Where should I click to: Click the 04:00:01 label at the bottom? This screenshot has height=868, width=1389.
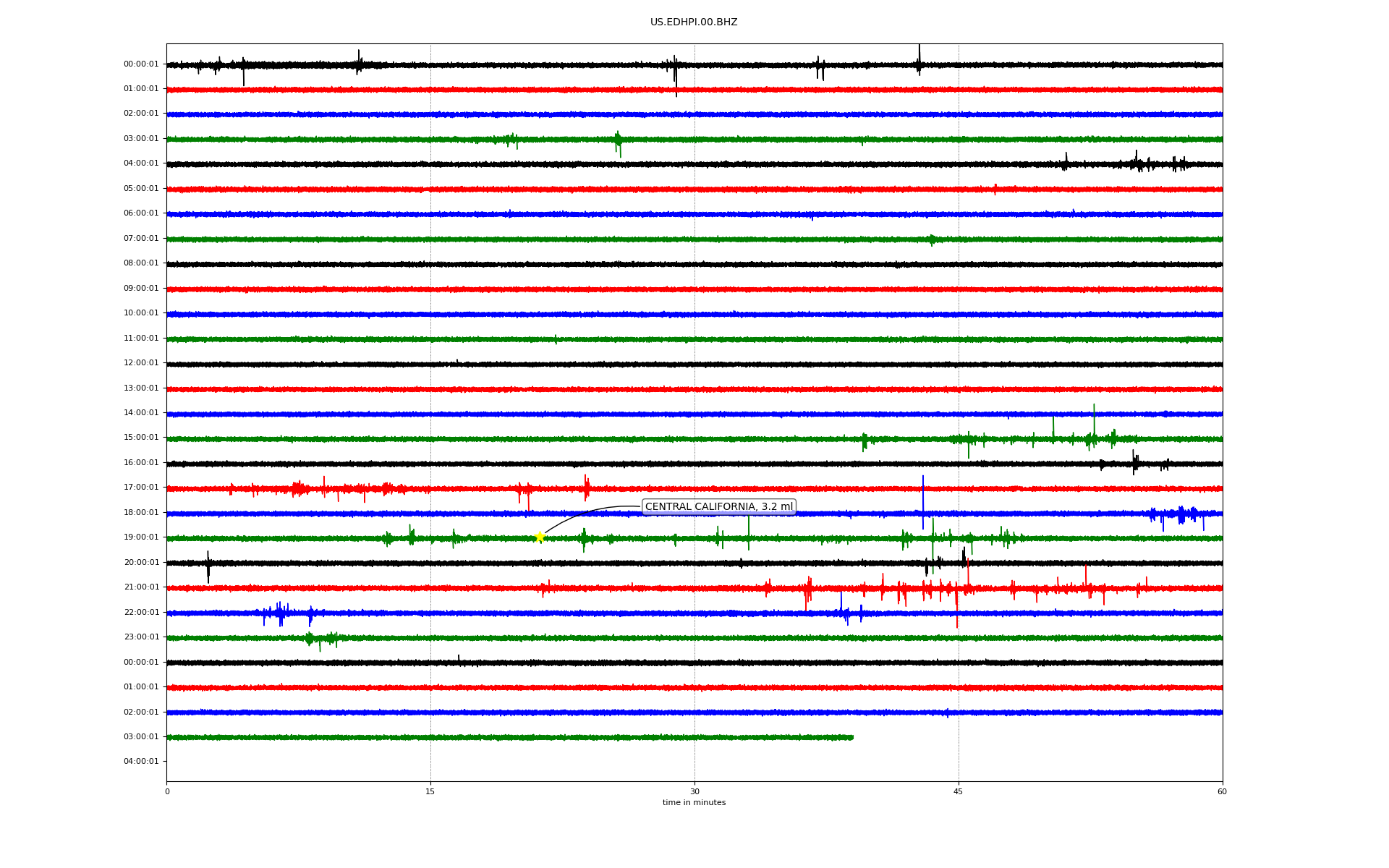pyautogui.click(x=141, y=761)
